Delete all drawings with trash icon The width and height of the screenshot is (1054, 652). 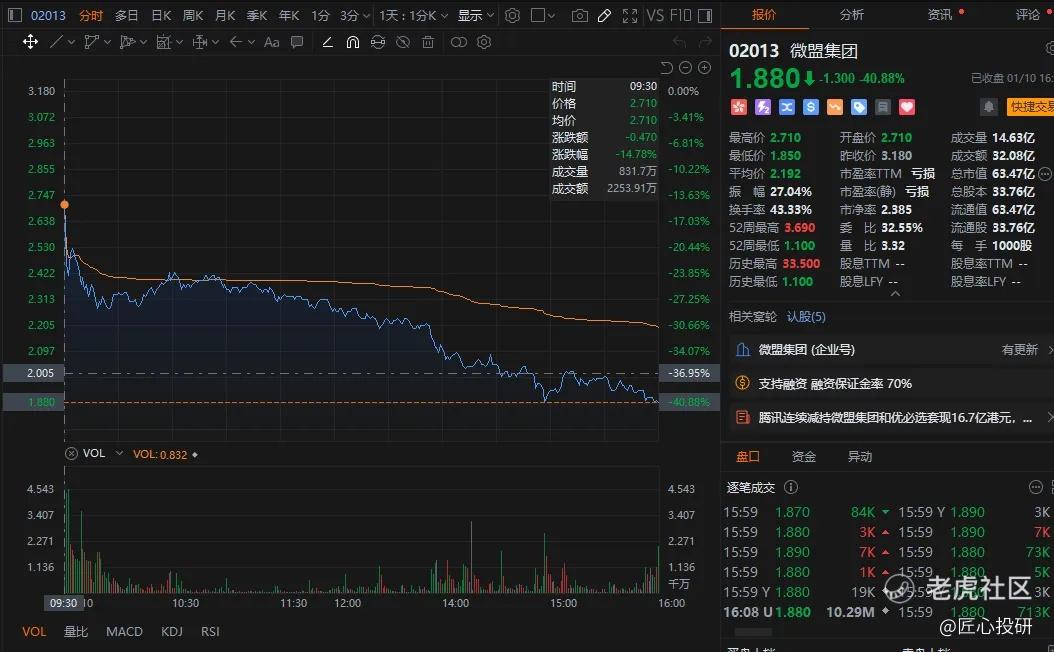click(x=428, y=42)
